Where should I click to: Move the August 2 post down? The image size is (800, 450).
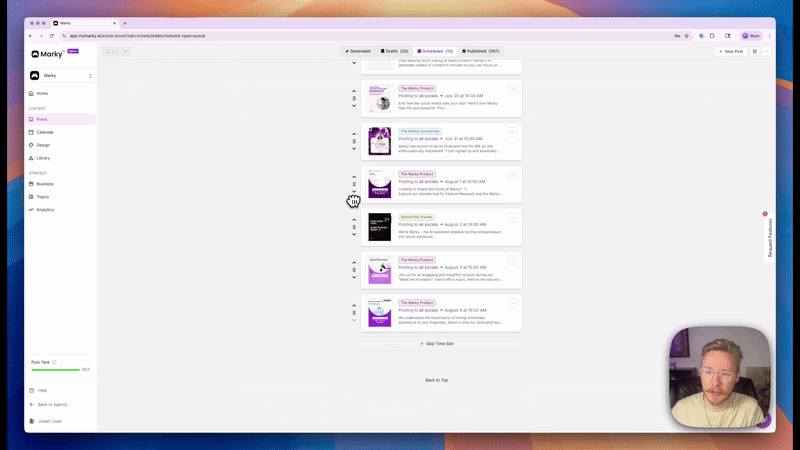354,235
